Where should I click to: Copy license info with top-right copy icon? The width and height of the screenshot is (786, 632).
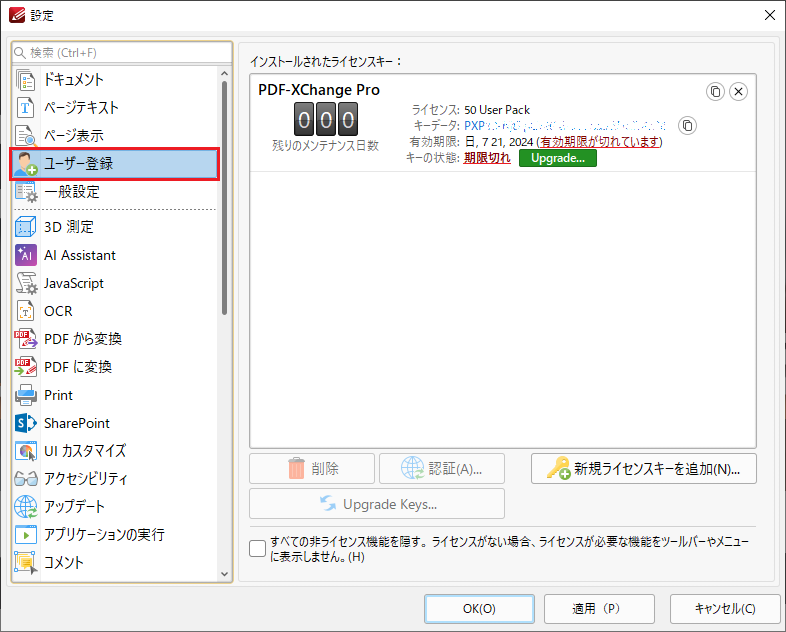coord(715,92)
